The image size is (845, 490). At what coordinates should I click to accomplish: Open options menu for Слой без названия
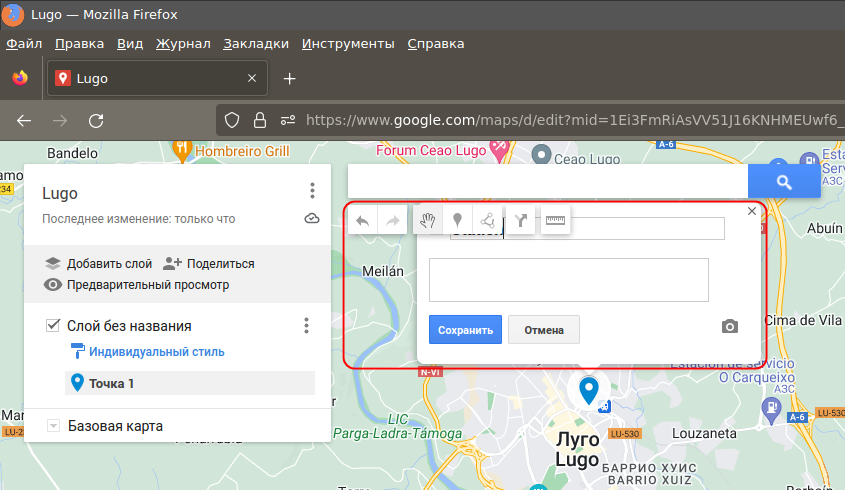click(306, 326)
